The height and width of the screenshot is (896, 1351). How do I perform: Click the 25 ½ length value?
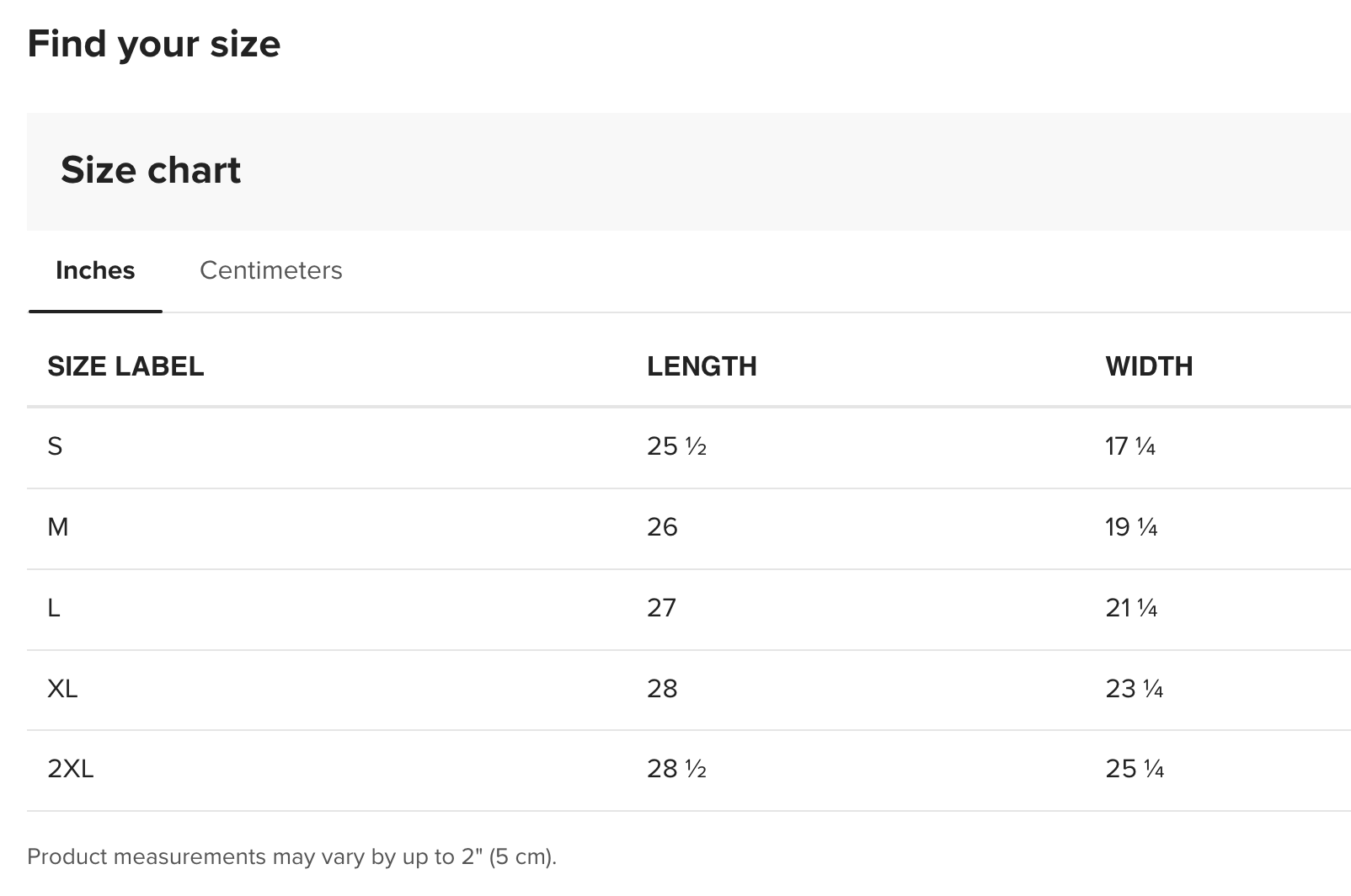[676, 446]
